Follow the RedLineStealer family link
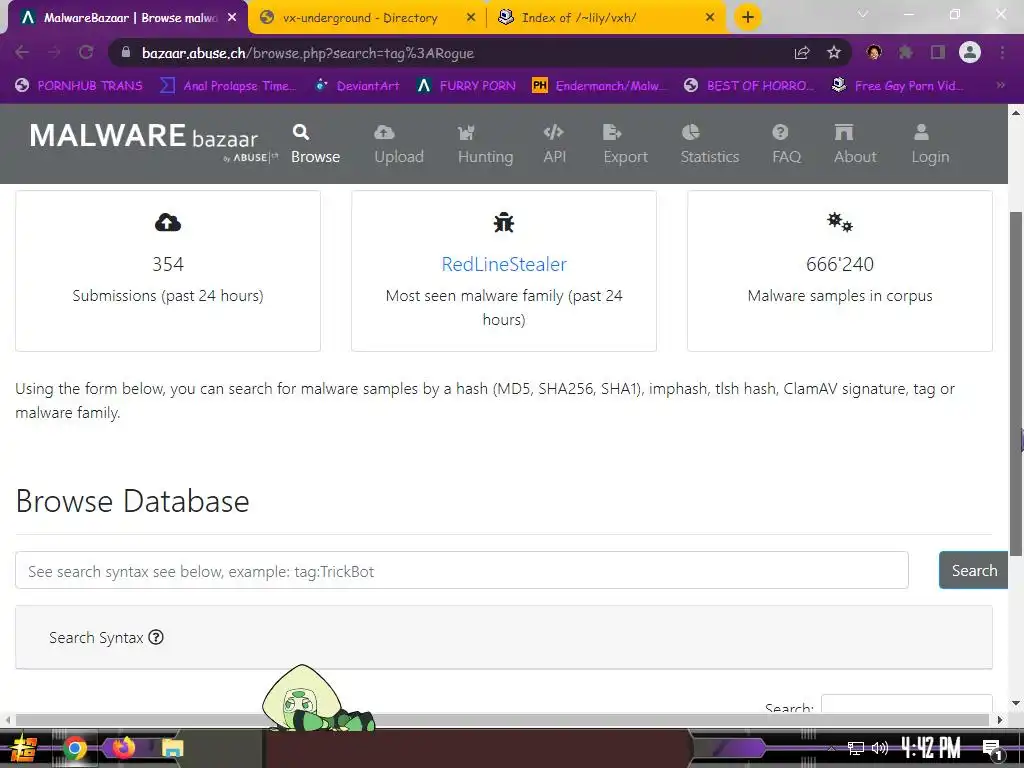 504,264
